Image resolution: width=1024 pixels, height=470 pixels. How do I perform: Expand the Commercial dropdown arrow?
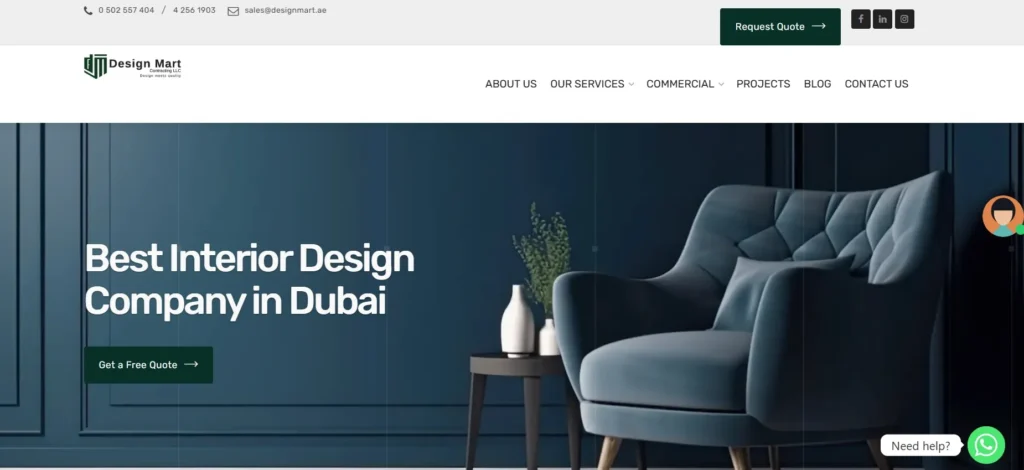pos(721,84)
